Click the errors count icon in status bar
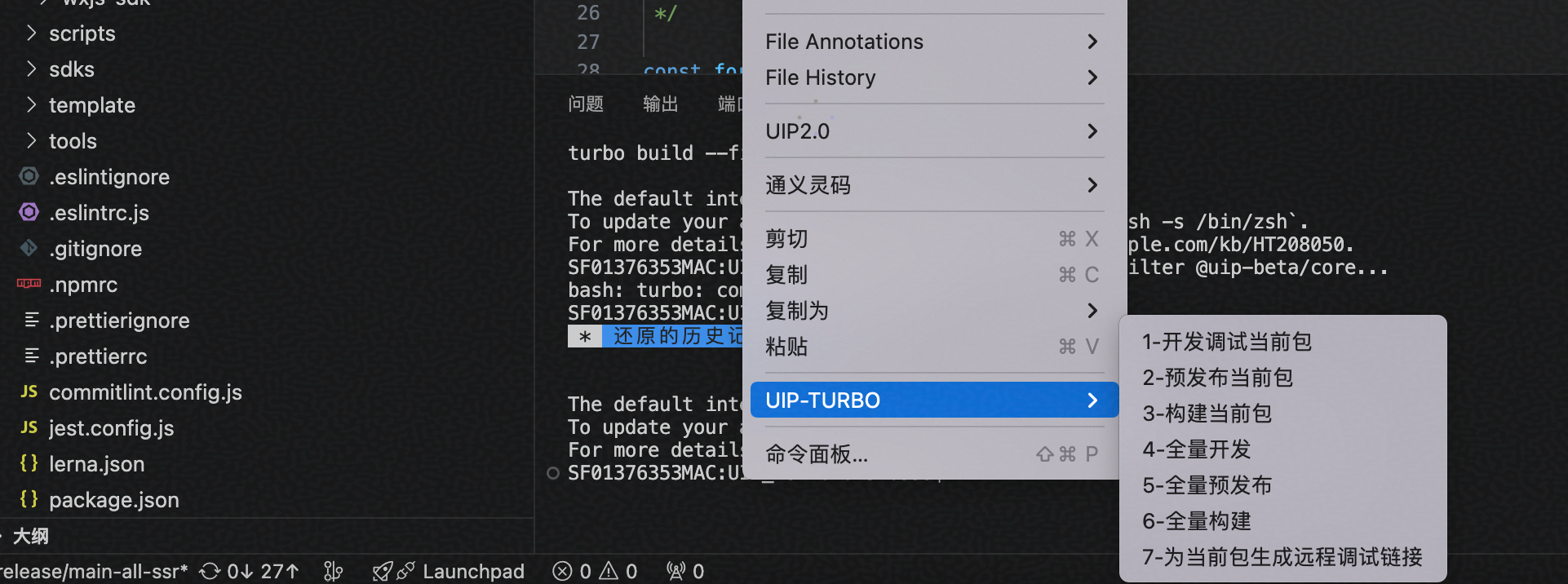The height and width of the screenshot is (584, 1568). [562, 571]
